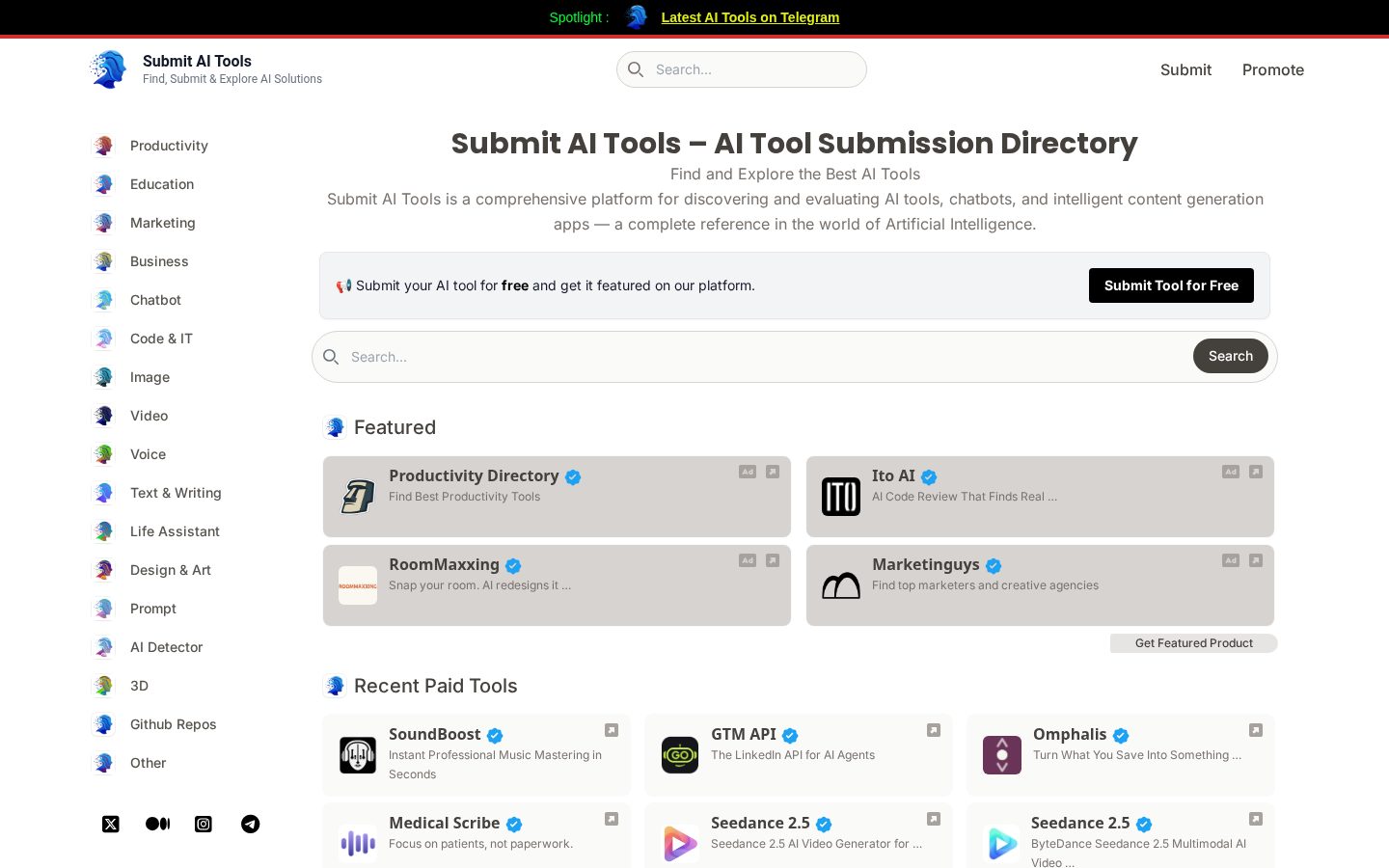Open the Productivity Directory listing title
Image resolution: width=1389 pixels, height=868 pixels.
[474, 475]
